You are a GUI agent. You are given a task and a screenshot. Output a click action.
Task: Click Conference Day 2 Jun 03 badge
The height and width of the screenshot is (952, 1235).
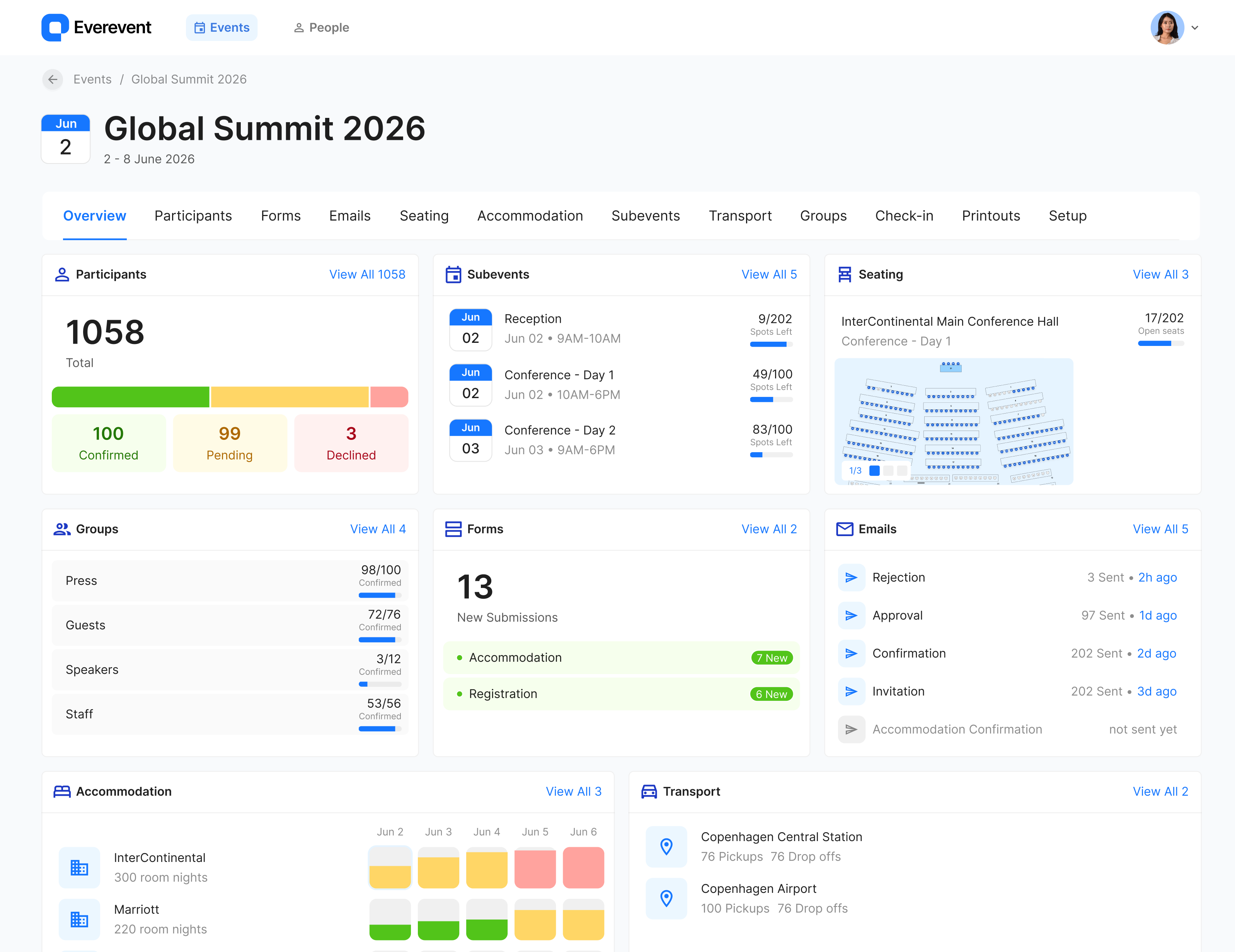470,440
